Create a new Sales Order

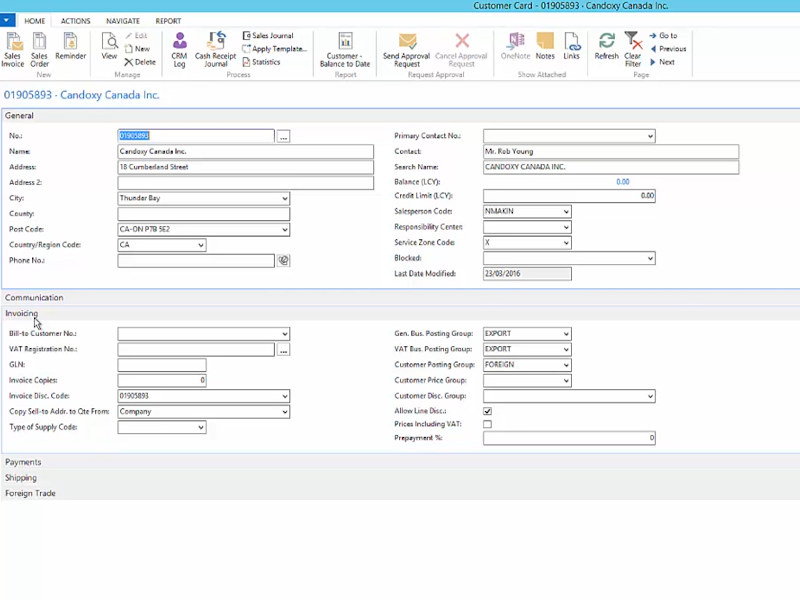point(39,49)
